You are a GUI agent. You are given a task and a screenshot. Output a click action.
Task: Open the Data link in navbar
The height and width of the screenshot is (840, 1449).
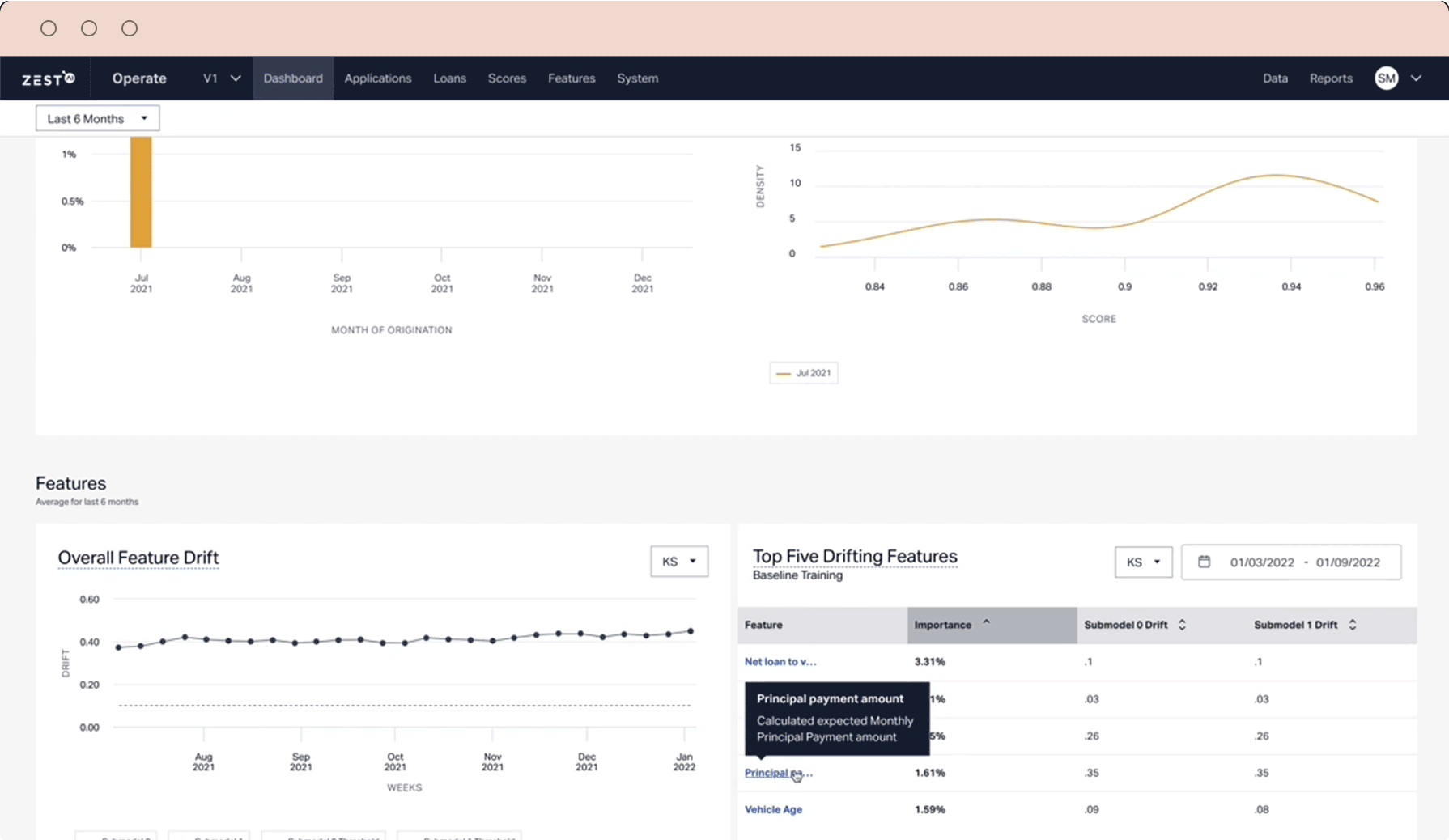pos(1275,78)
